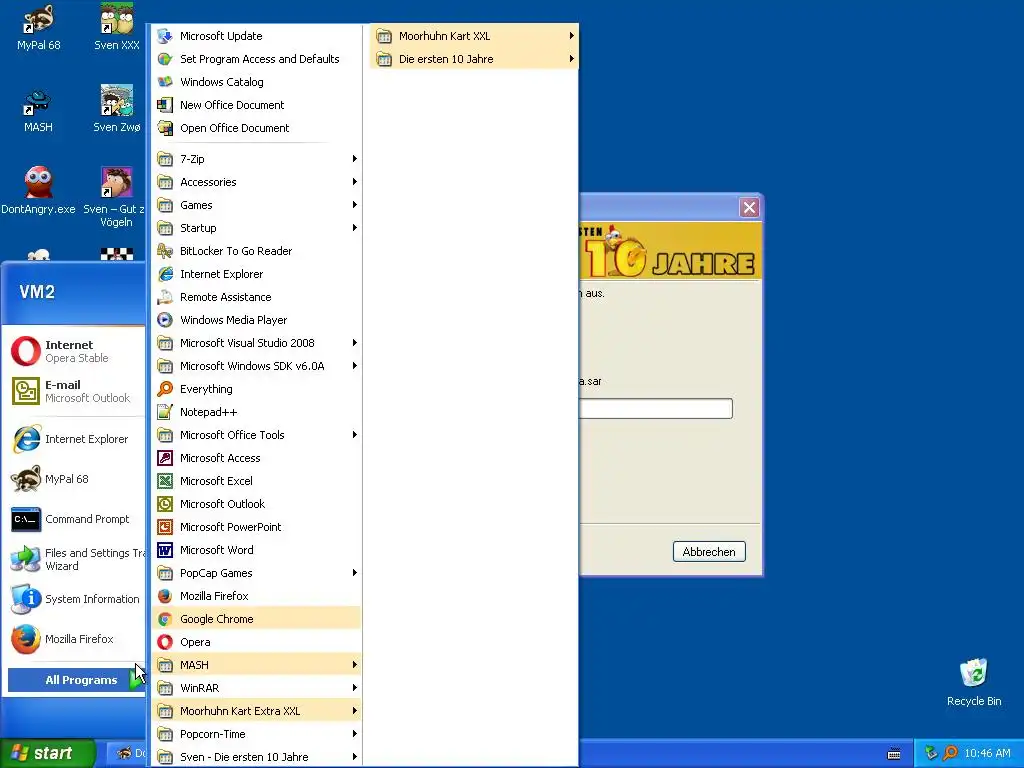
Task: Open E-mail Microsoft Outlook pinned entry
Action: point(75,391)
